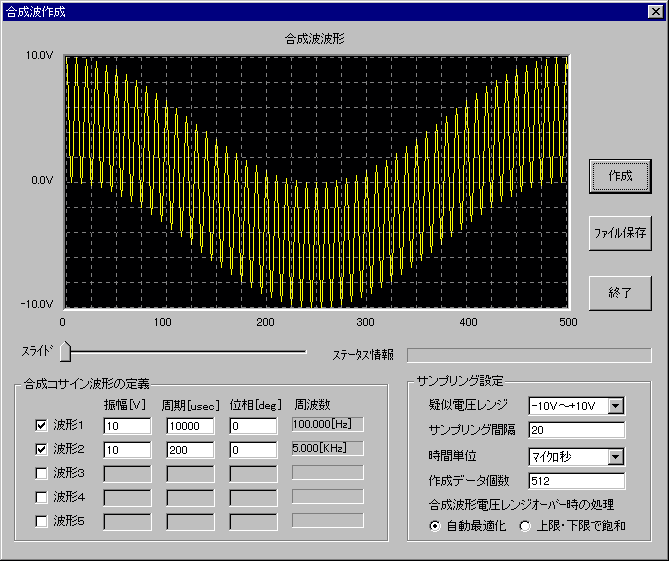The width and height of the screenshot is (669, 561).
Task: Click the 作成 button
Action: [x=620, y=176]
